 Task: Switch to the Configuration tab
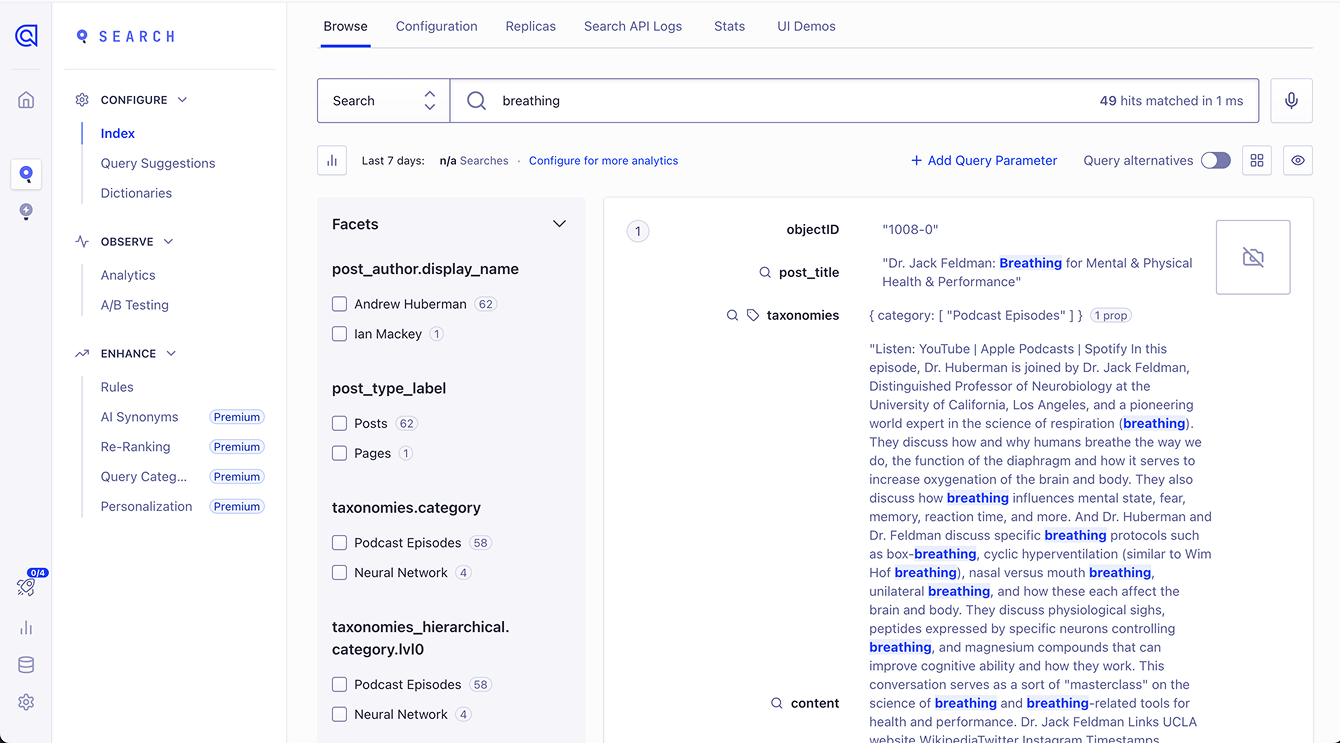tap(437, 26)
